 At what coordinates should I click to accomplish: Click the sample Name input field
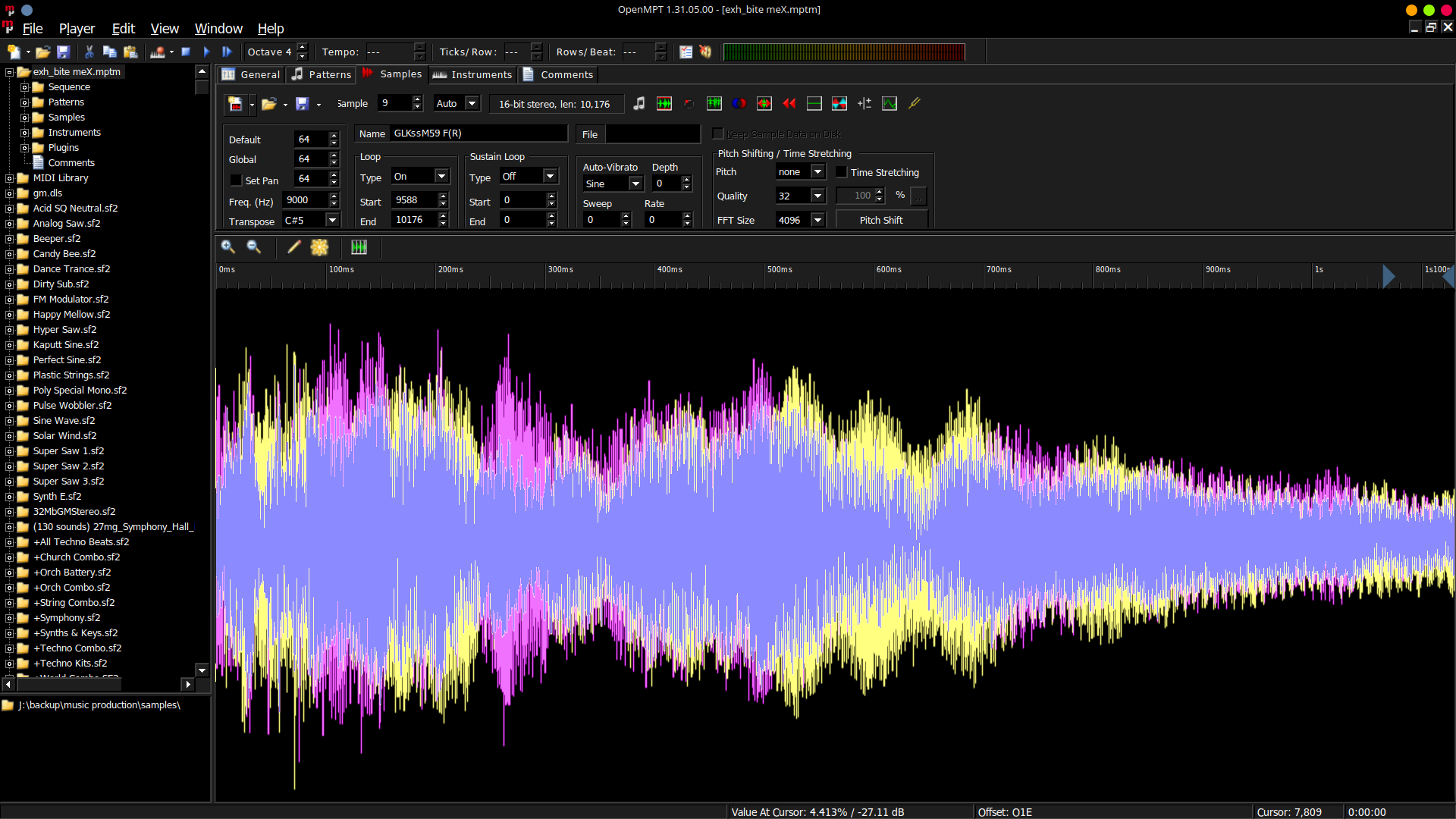(478, 133)
